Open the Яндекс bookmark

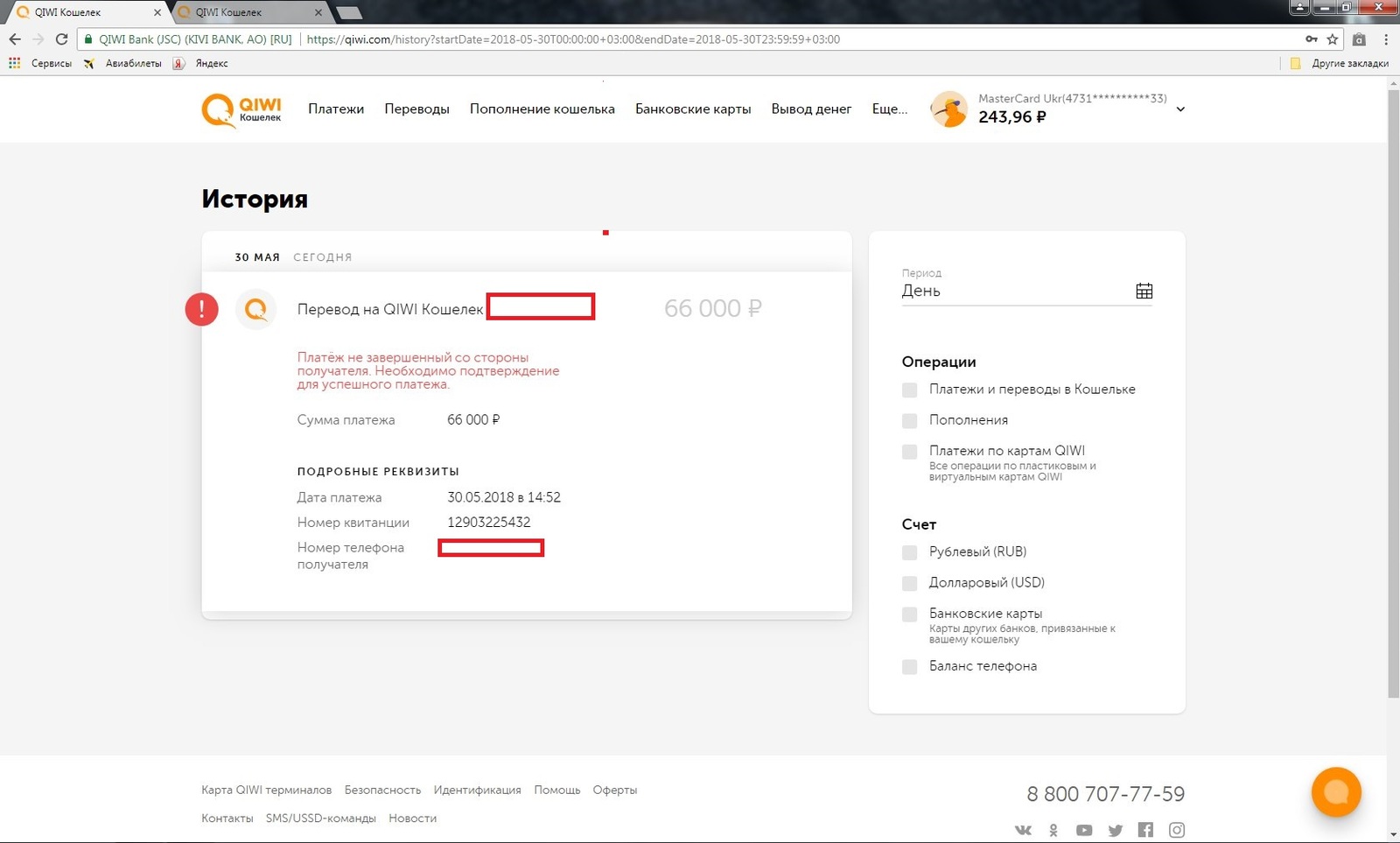(200, 63)
